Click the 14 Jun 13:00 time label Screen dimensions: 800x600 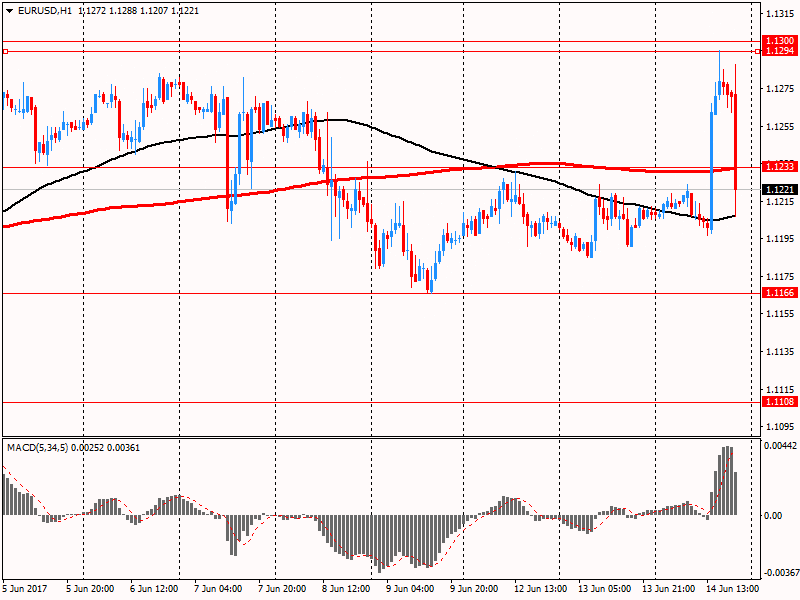pyautogui.click(x=732, y=588)
